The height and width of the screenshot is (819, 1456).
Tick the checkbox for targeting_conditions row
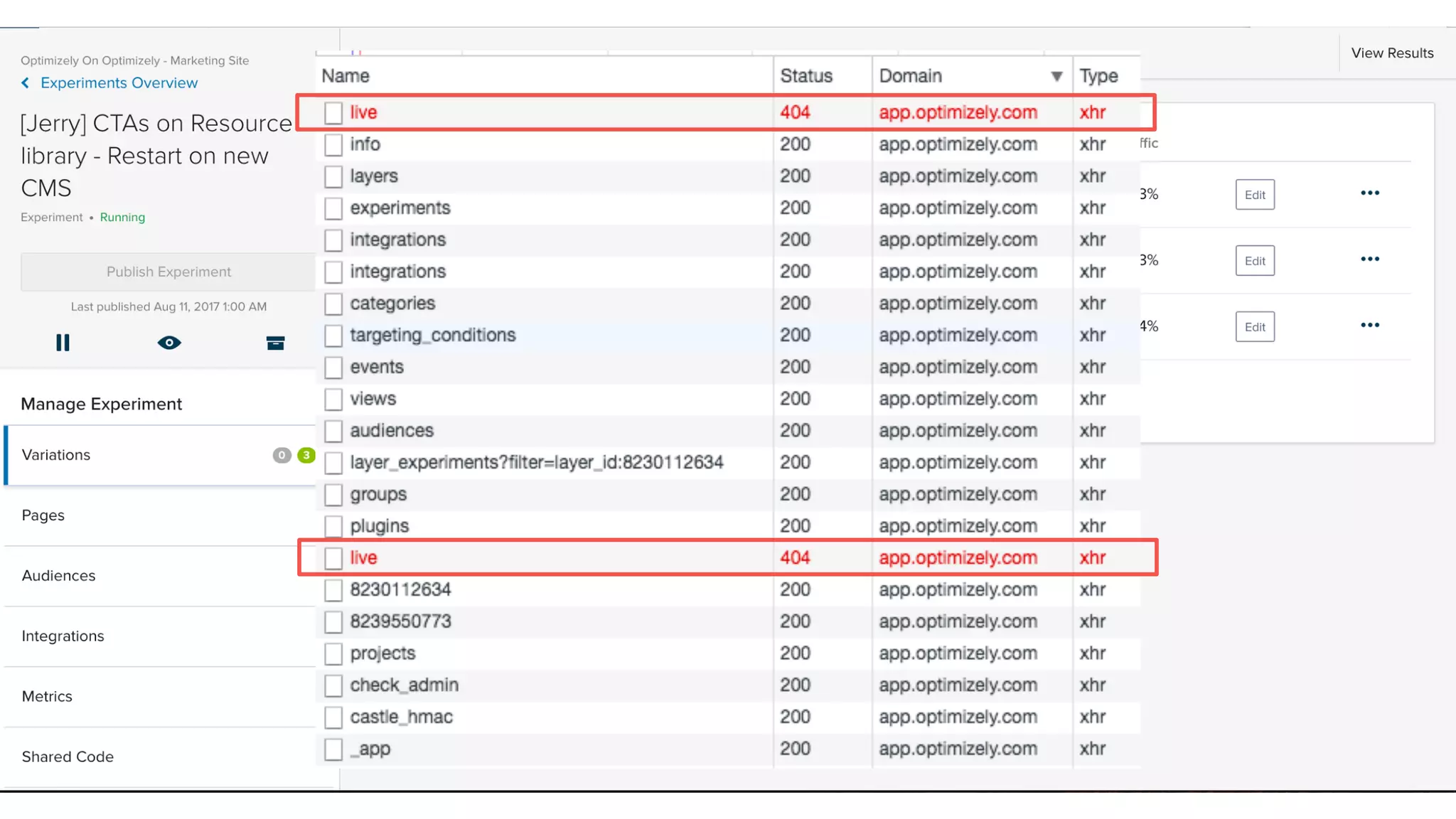pos(333,336)
